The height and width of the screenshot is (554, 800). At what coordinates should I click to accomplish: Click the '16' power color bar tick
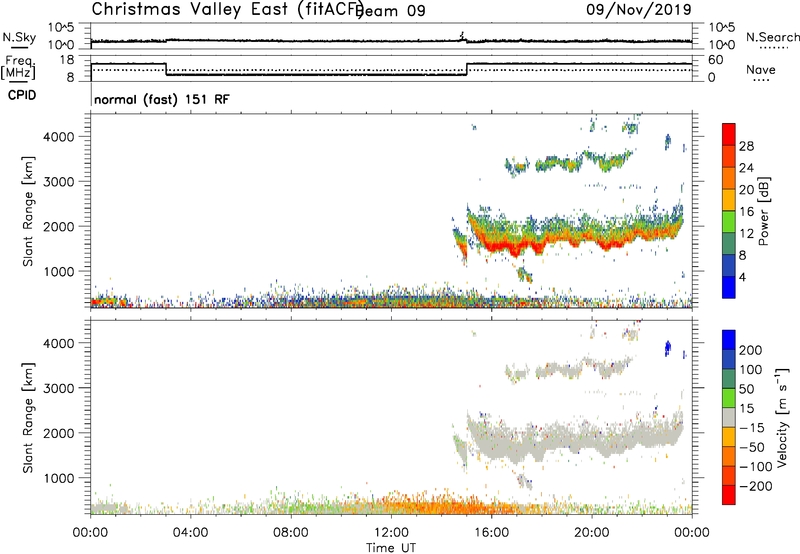[746, 212]
